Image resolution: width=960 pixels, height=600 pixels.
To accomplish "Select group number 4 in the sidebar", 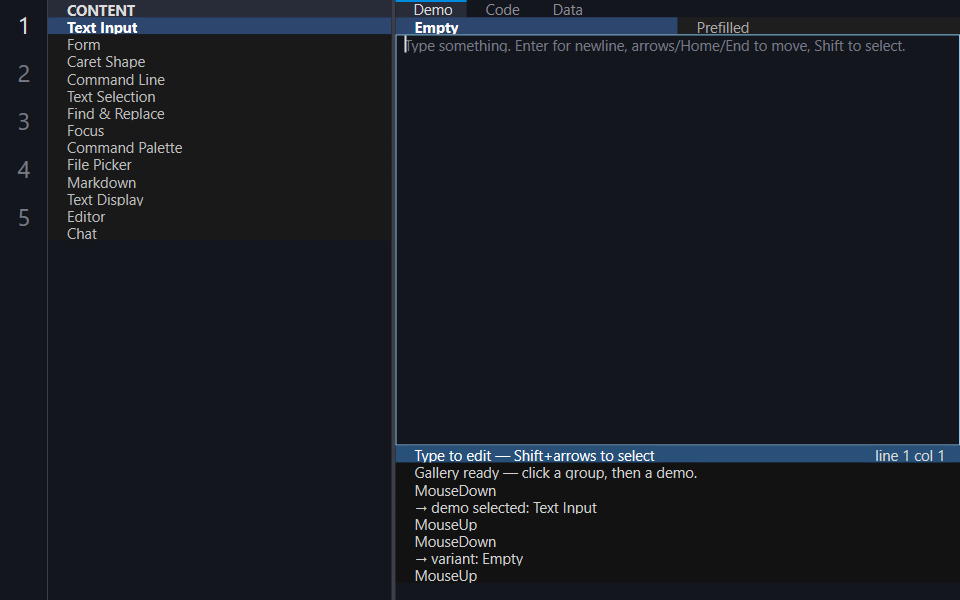I will (x=23, y=169).
